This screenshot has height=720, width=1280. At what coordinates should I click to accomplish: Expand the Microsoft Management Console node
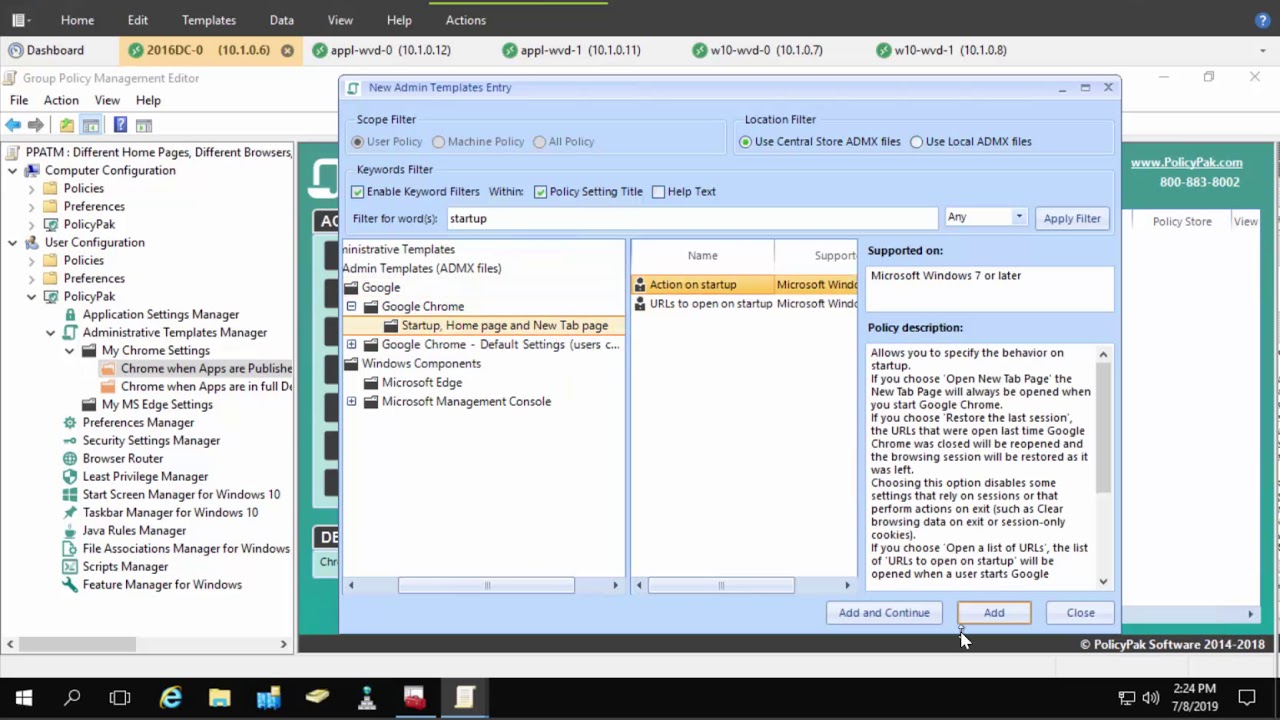[351, 401]
